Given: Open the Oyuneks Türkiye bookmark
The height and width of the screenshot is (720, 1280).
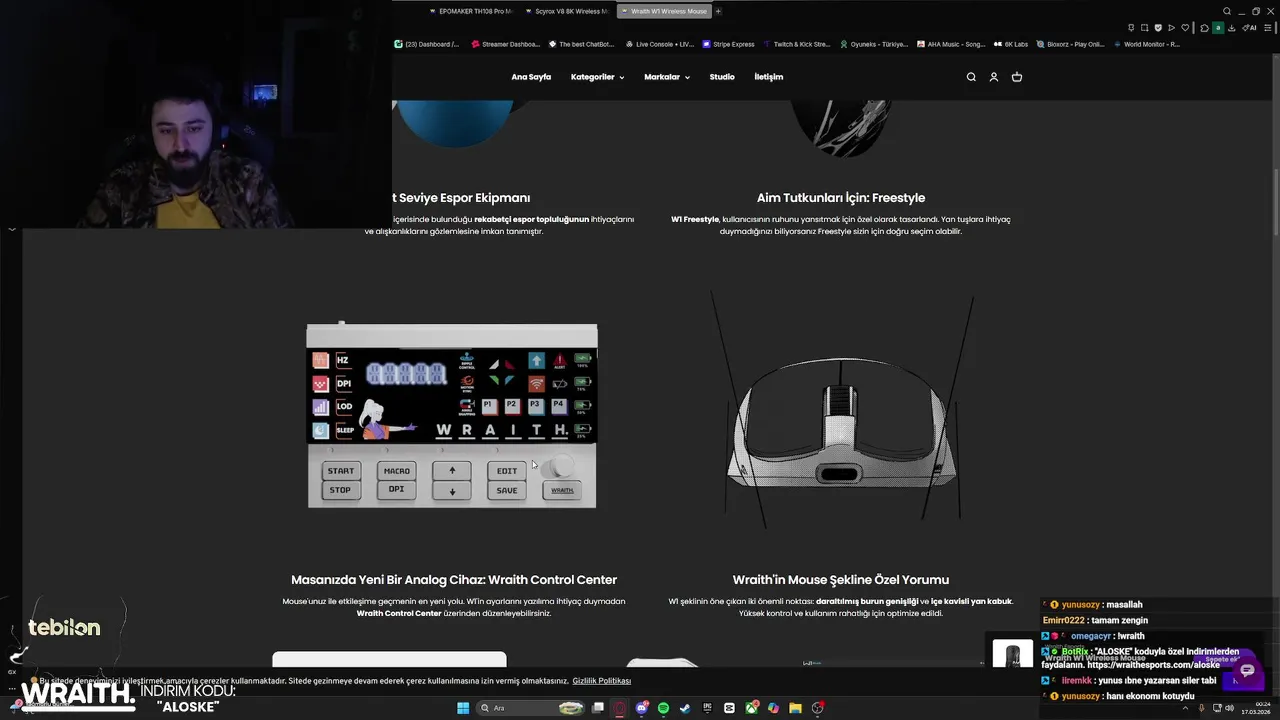Looking at the screenshot, I should tap(875, 44).
